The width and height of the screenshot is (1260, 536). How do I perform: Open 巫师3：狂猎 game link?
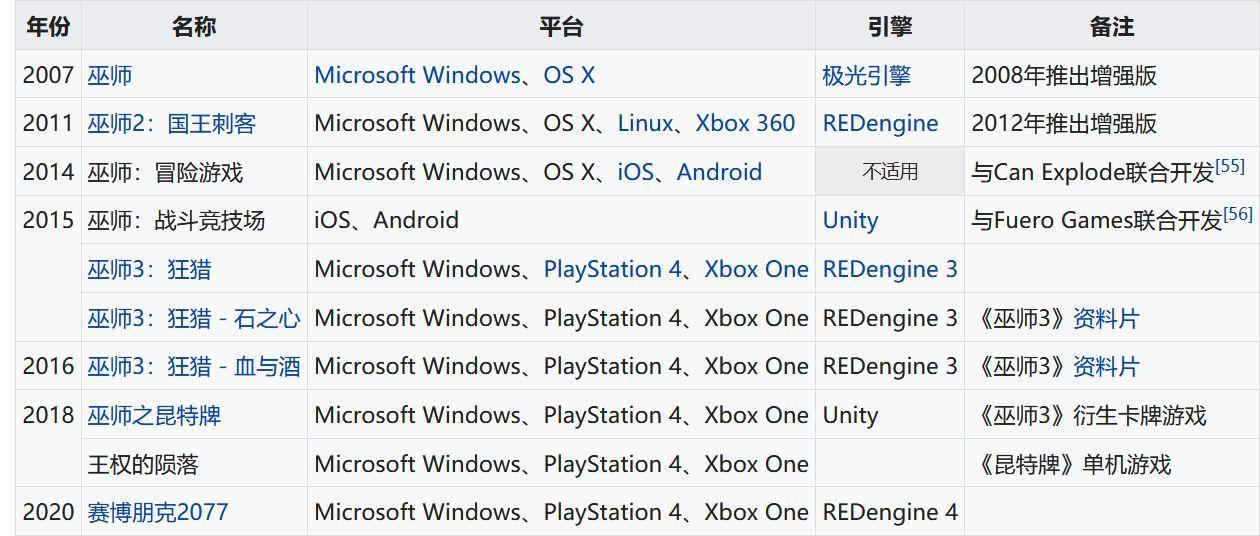[x=149, y=269]
